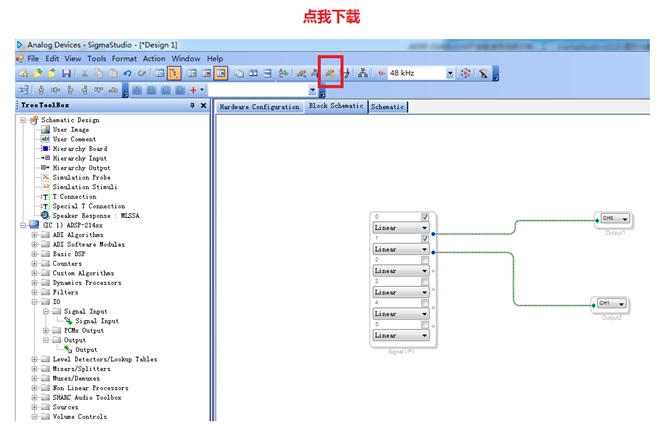Select T Connection tree item

pos(74,197)
